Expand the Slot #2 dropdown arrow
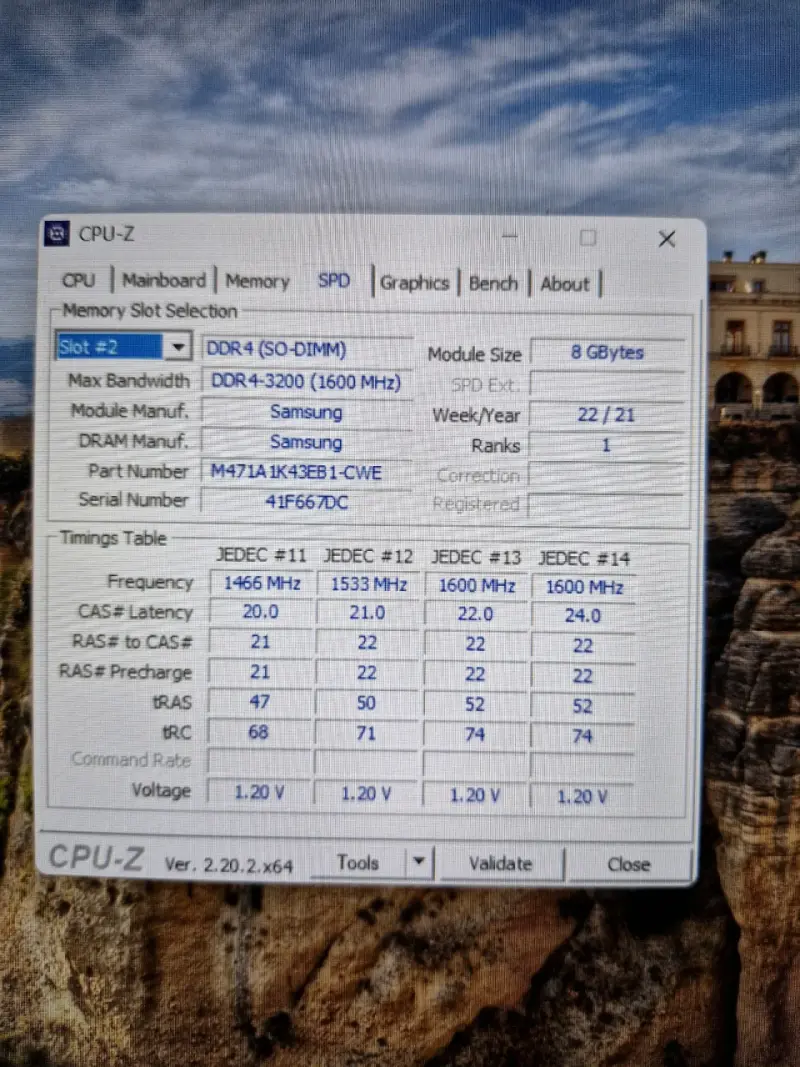The height and width of the screenshot is (1067, 800). click(x=178, y=347)
